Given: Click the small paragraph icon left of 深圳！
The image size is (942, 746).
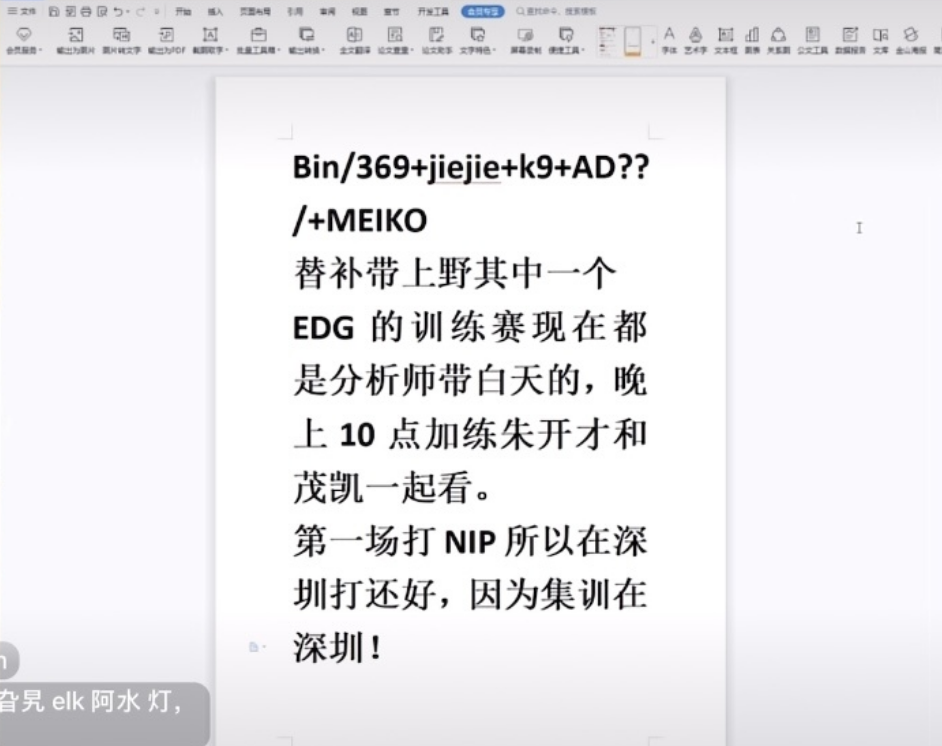Looking at the screenshot, I should pos(254,647).
